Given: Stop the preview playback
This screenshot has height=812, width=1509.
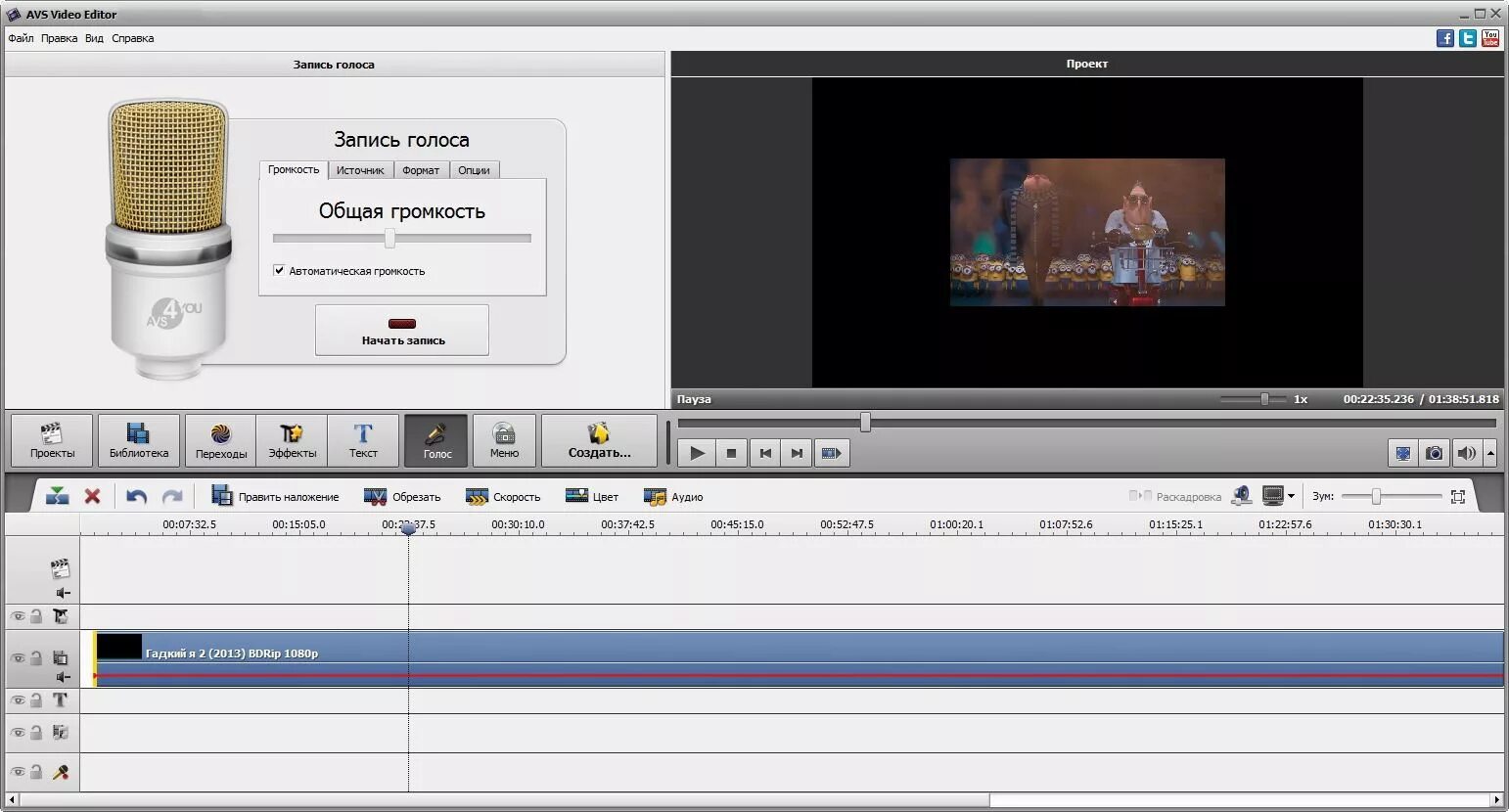Looking at the screenshot, I should (731, 453).
